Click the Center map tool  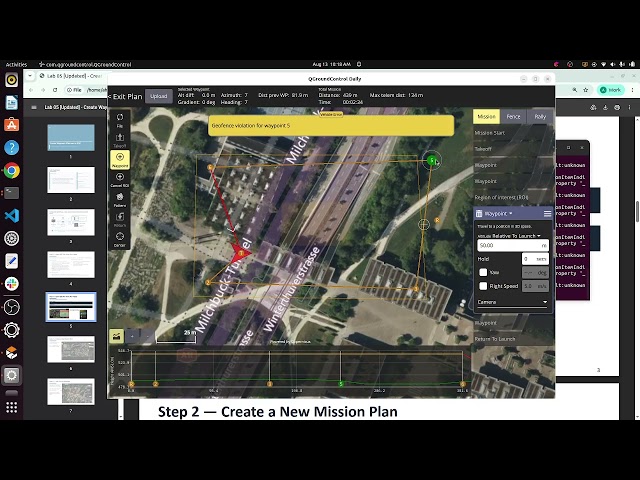(120, 239)
